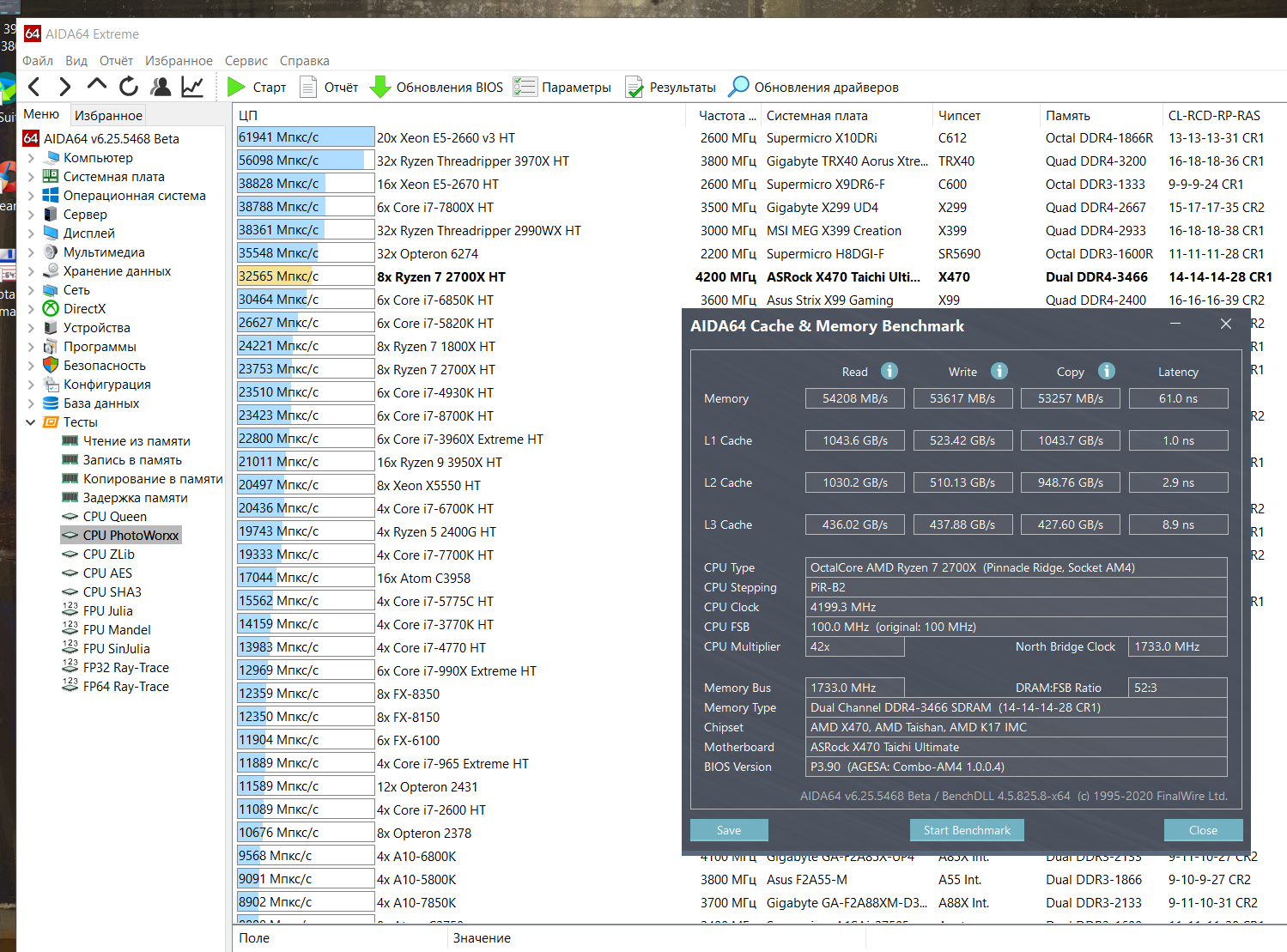The width and height of the screenshot is (1287, 952).
Task: Select Запись в память memory write test
Action: click(132, 460)
